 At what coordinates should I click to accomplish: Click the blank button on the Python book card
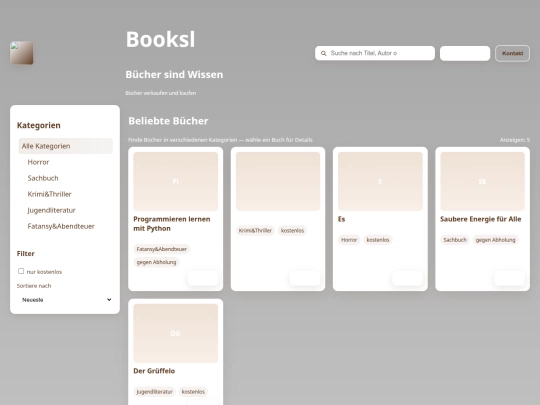click(x=203, y=278)
